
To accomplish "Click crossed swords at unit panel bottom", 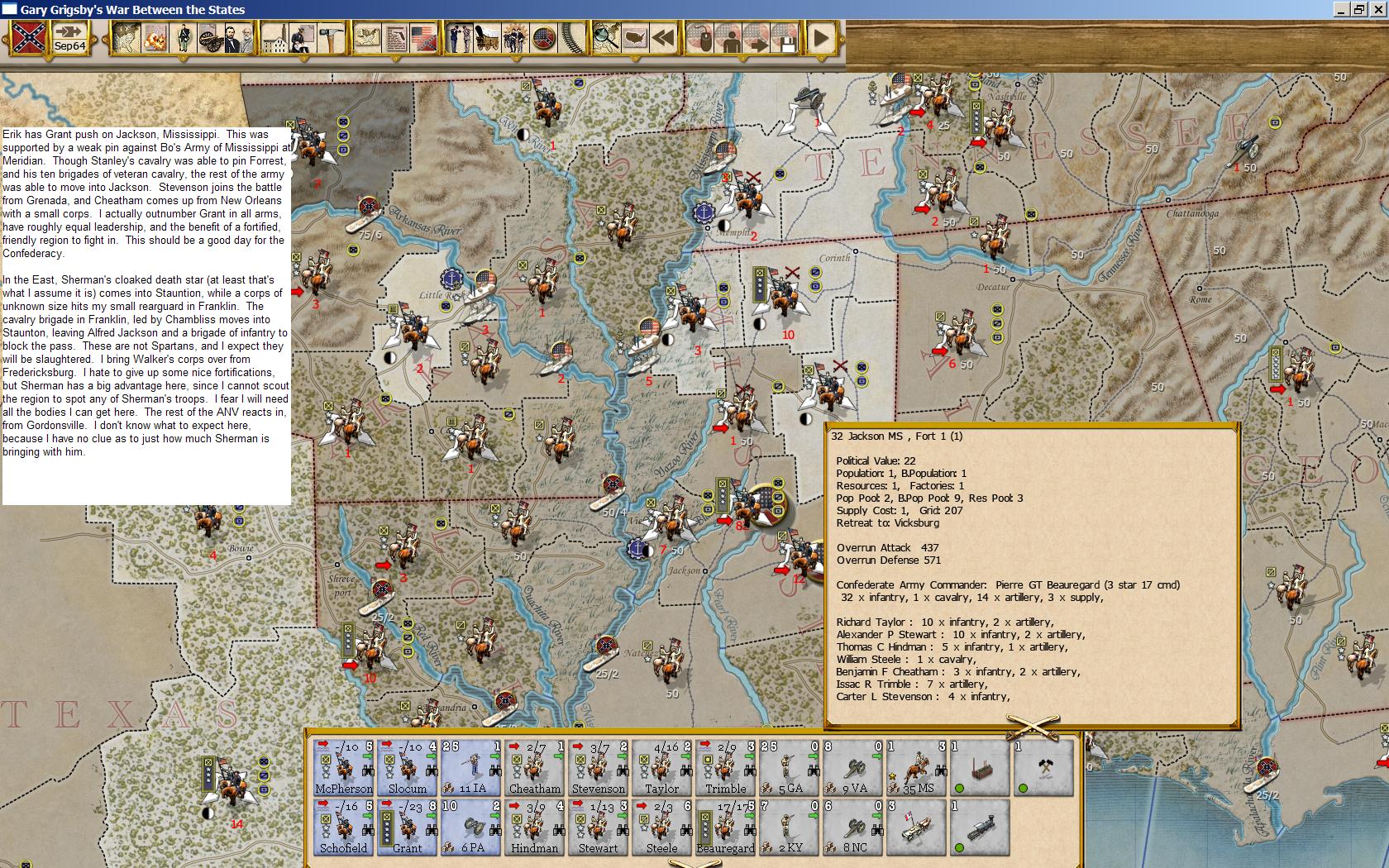I will tap(694, 862).
